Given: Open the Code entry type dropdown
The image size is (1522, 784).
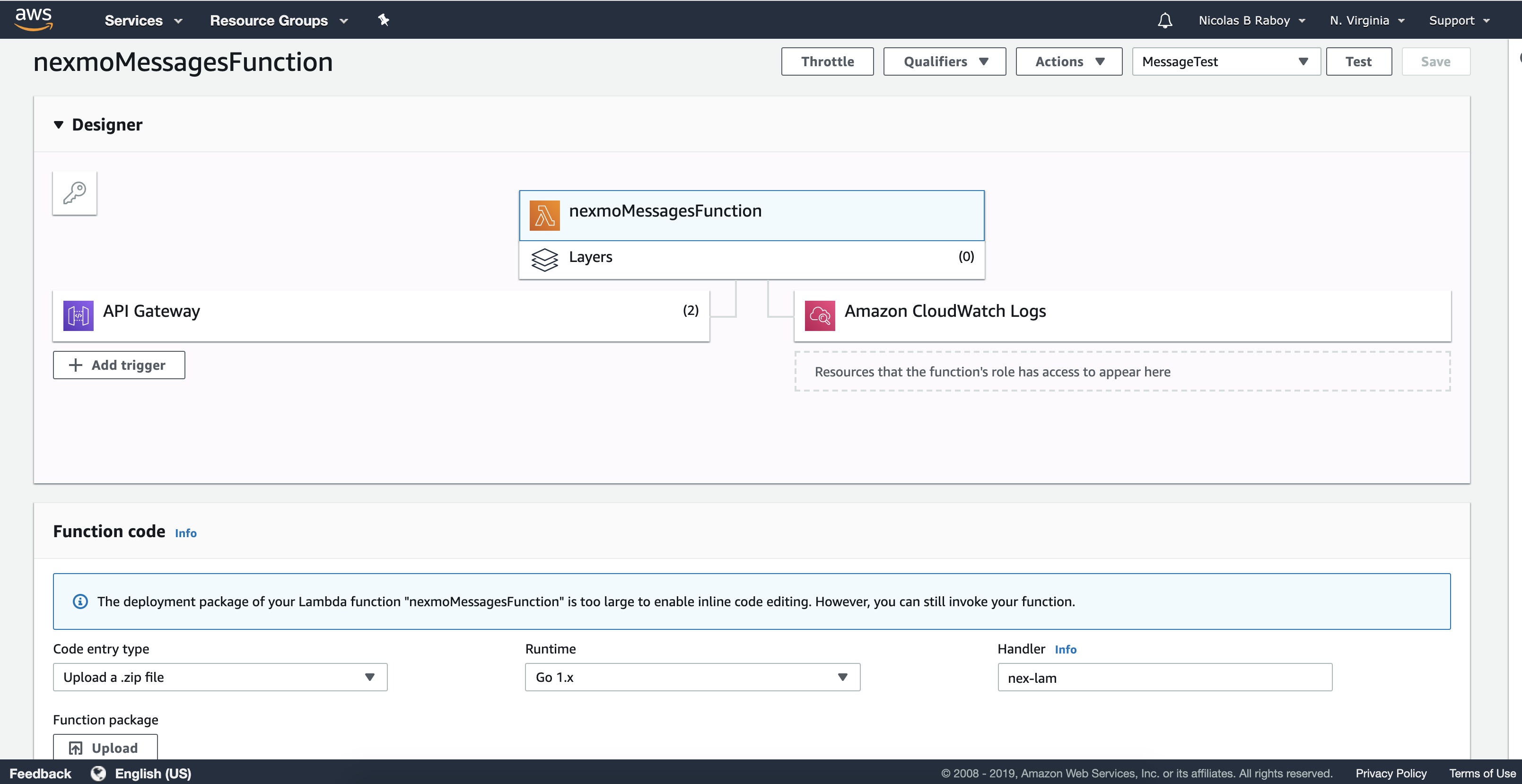Looking at the screenshot, I should 220,677.
